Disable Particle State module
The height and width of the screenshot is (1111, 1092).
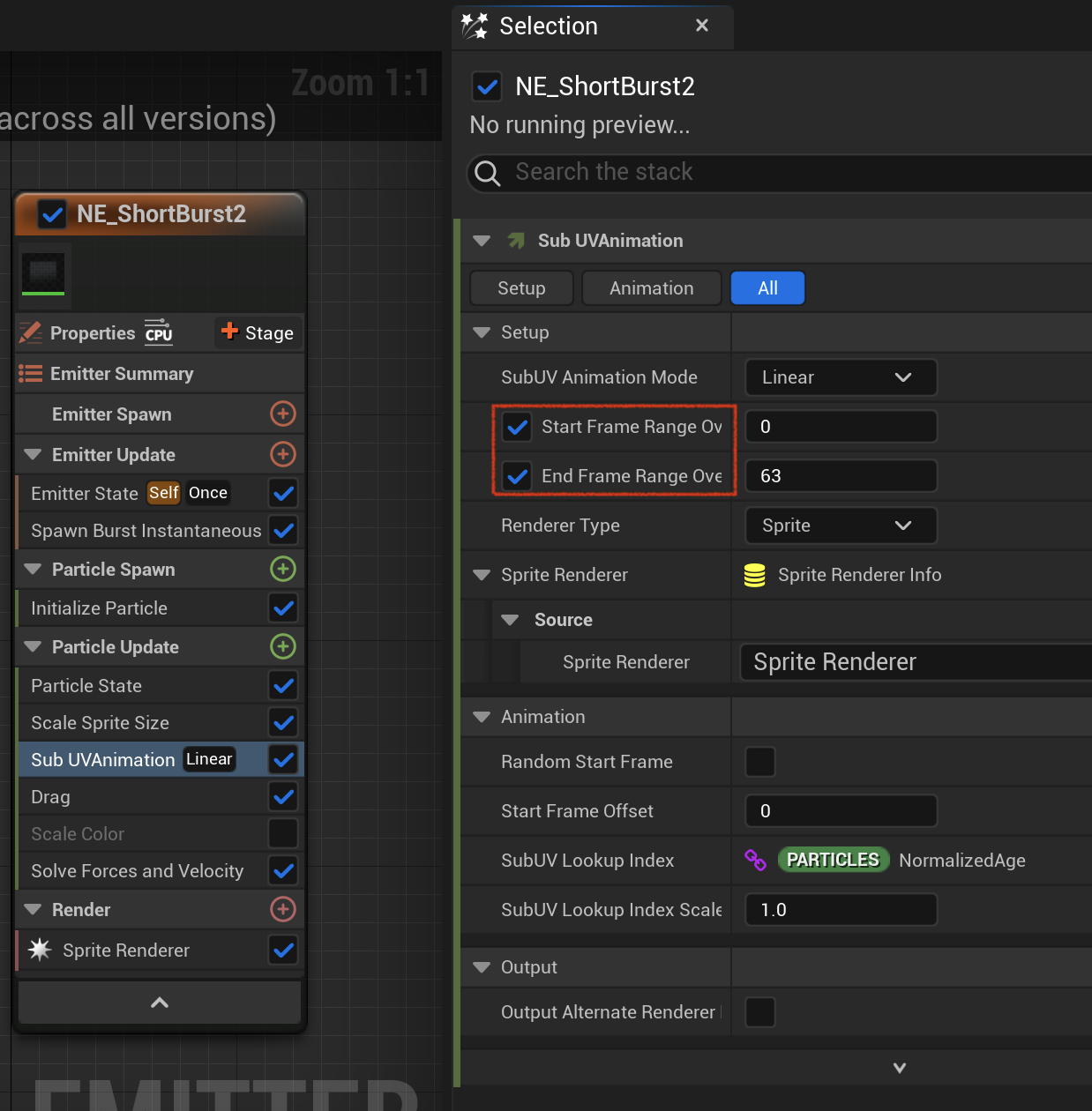(283, 685)
